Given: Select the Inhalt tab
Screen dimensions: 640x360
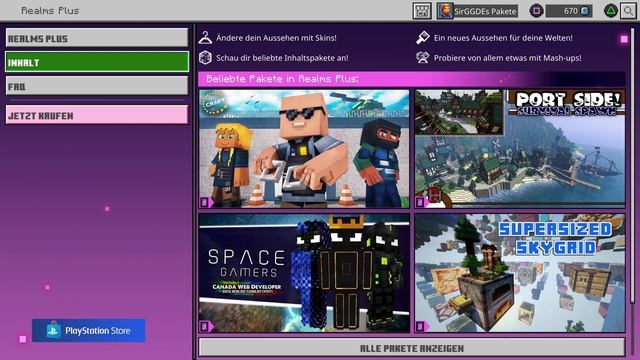Looking at the screenshot, I should (x=97, y=62).
